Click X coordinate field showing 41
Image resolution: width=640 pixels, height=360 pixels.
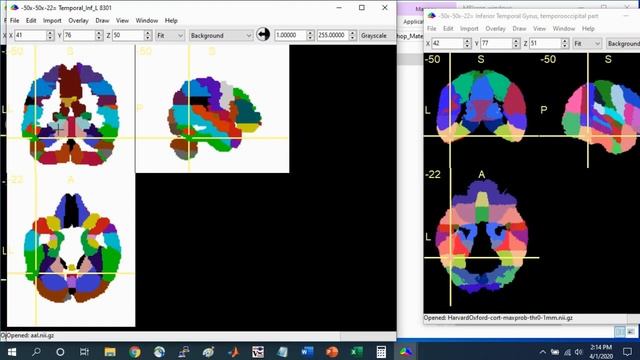pos(30,36)
